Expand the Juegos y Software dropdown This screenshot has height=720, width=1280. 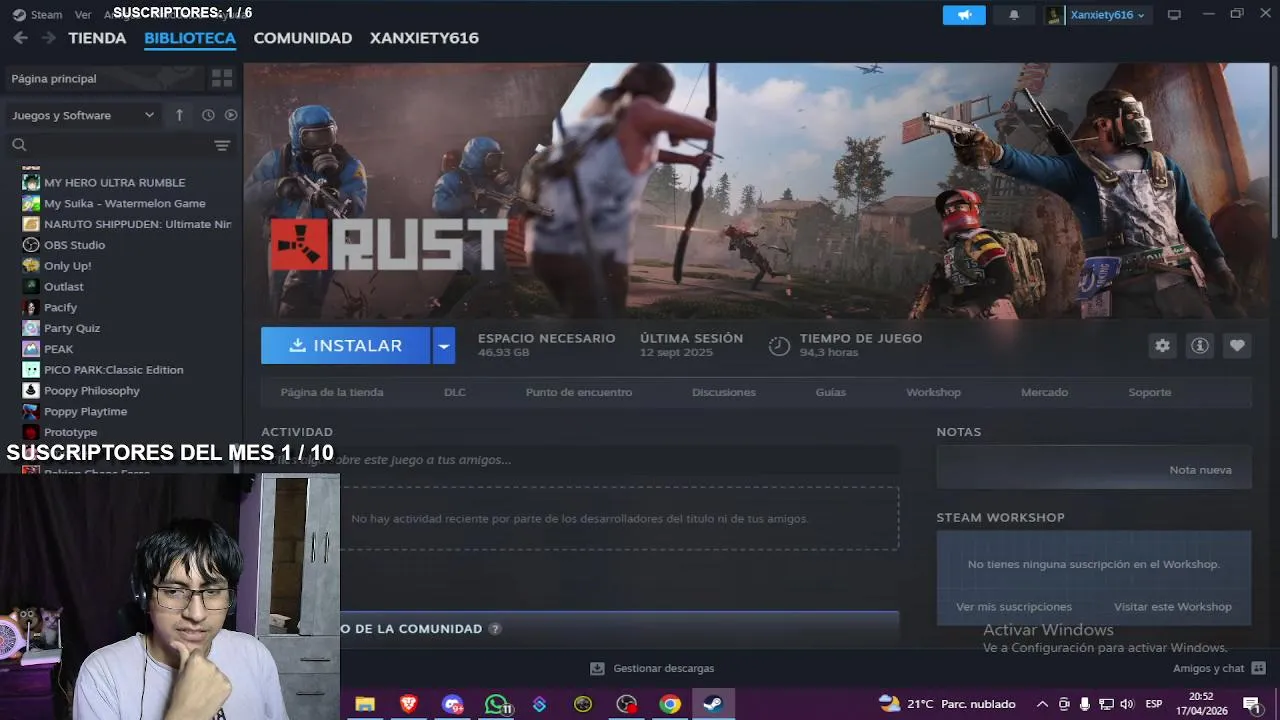pos(84,115)
